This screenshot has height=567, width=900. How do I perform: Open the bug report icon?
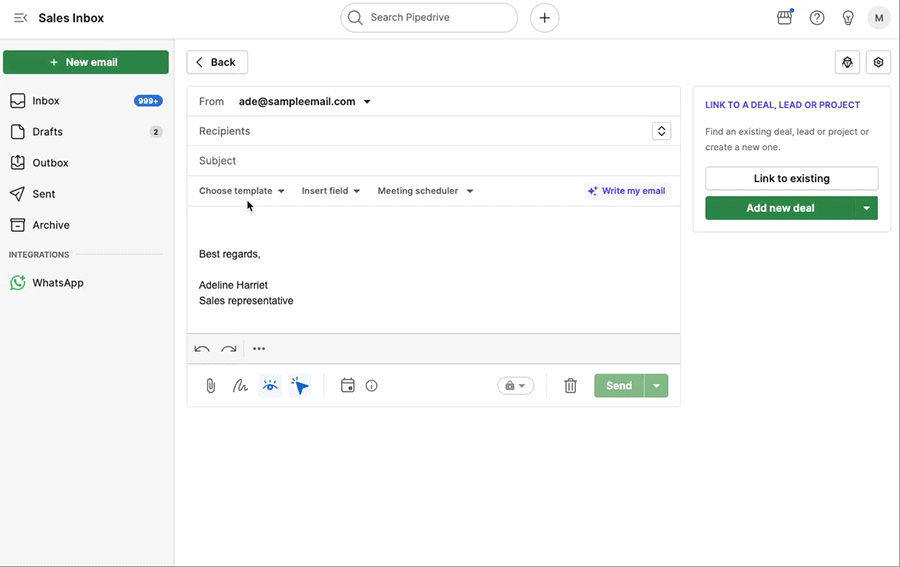(847, 62)
